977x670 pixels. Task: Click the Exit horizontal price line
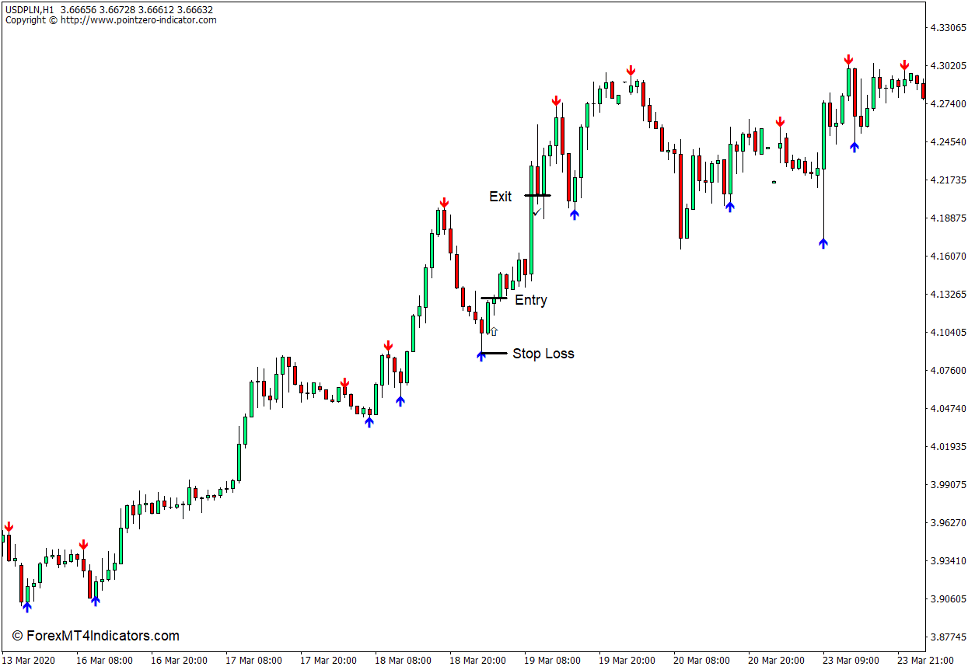point(538,195)
